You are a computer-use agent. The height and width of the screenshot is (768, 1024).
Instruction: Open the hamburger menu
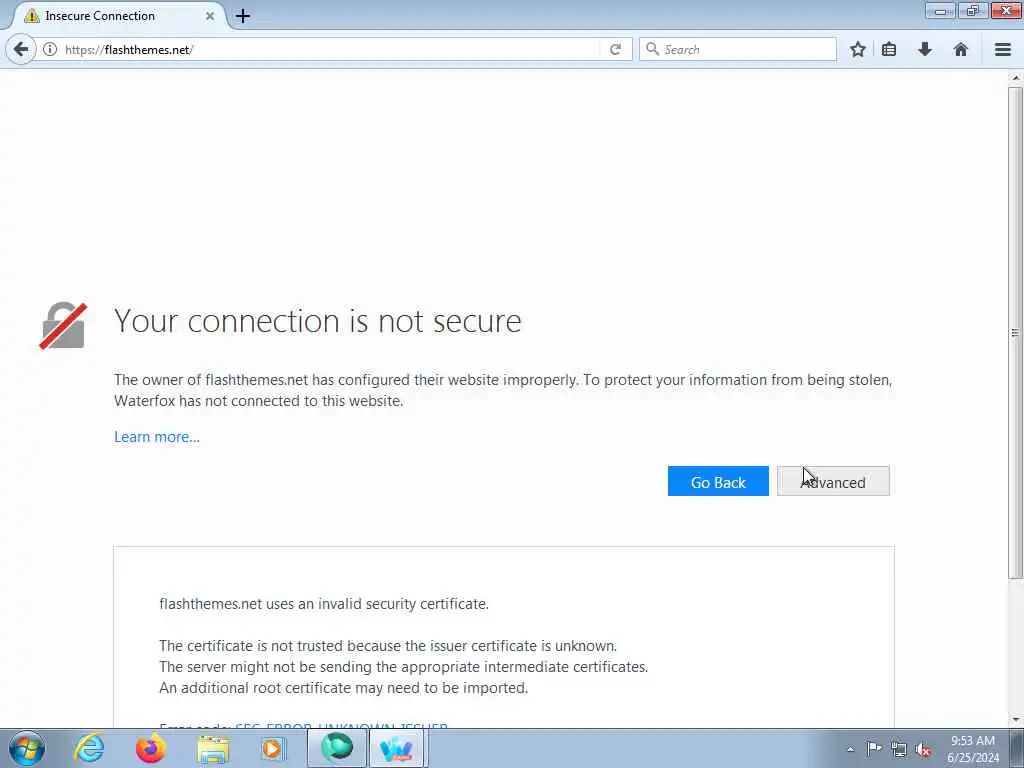point(1003,49)
